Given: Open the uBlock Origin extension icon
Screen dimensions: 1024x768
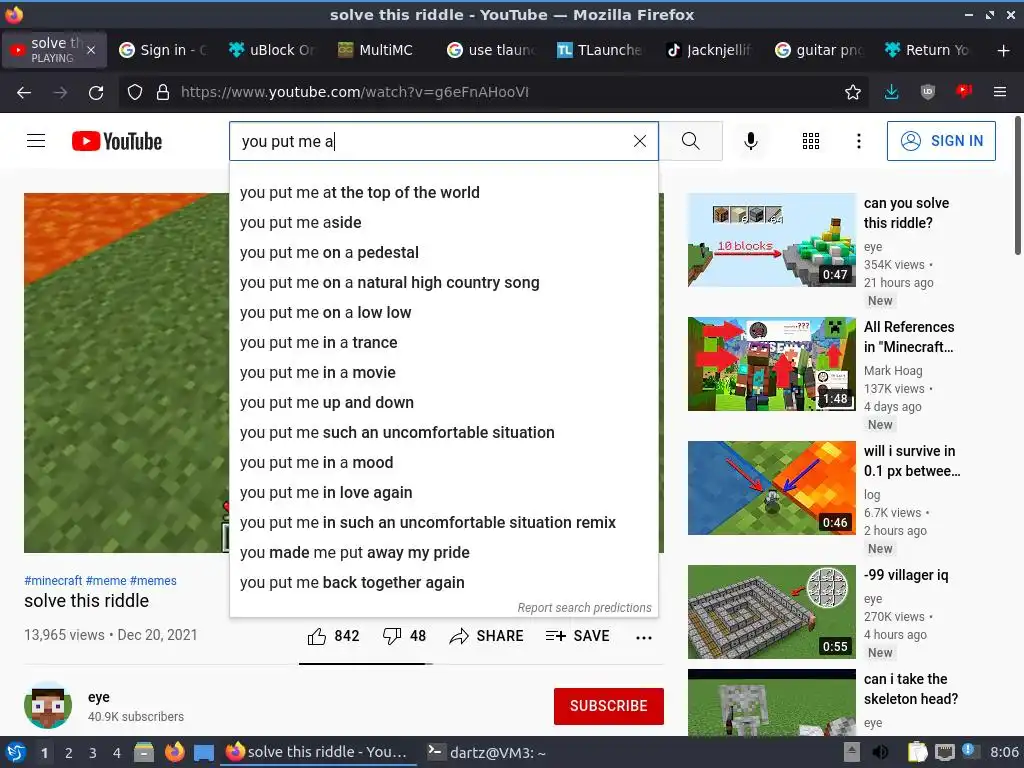Looking at the screenshot, I should click(x=927, y=93).
